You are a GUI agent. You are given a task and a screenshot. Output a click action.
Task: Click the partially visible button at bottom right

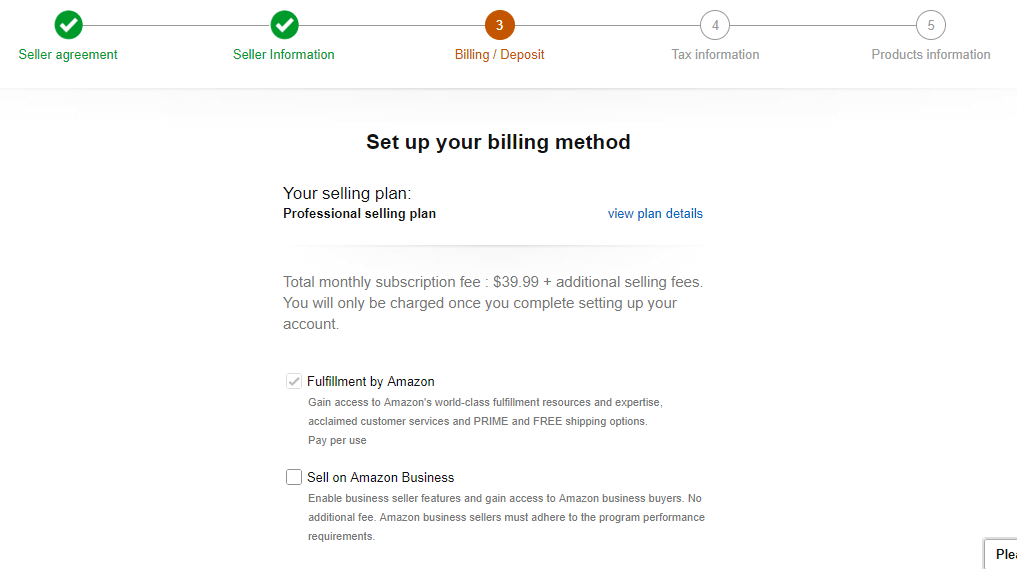[x=1001, y=554]
